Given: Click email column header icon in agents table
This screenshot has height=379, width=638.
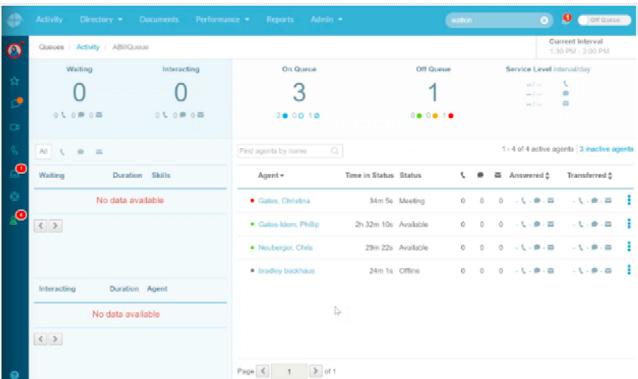Looking at the screenshot, I should coord(498,175).
